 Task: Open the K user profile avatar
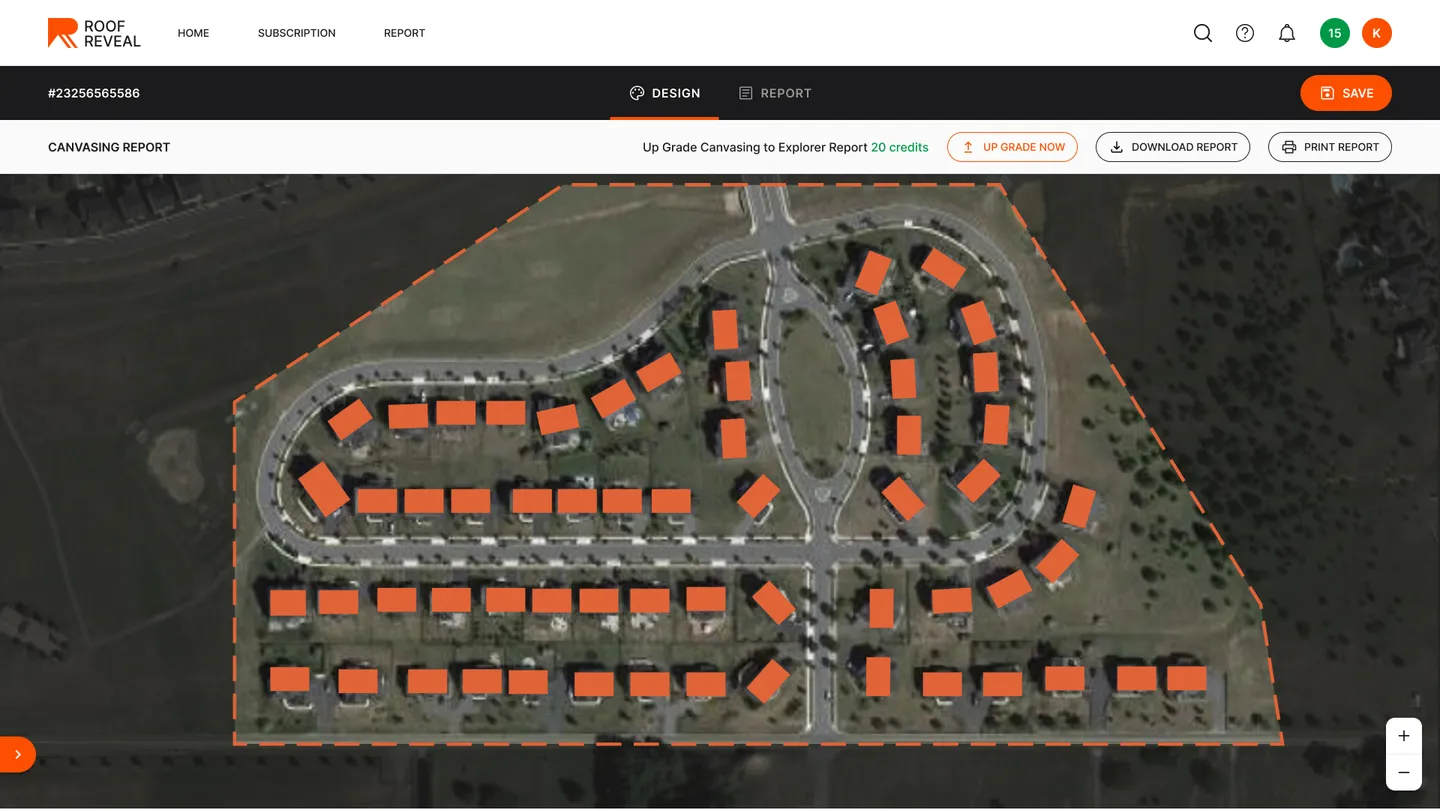pos(1377,33)
